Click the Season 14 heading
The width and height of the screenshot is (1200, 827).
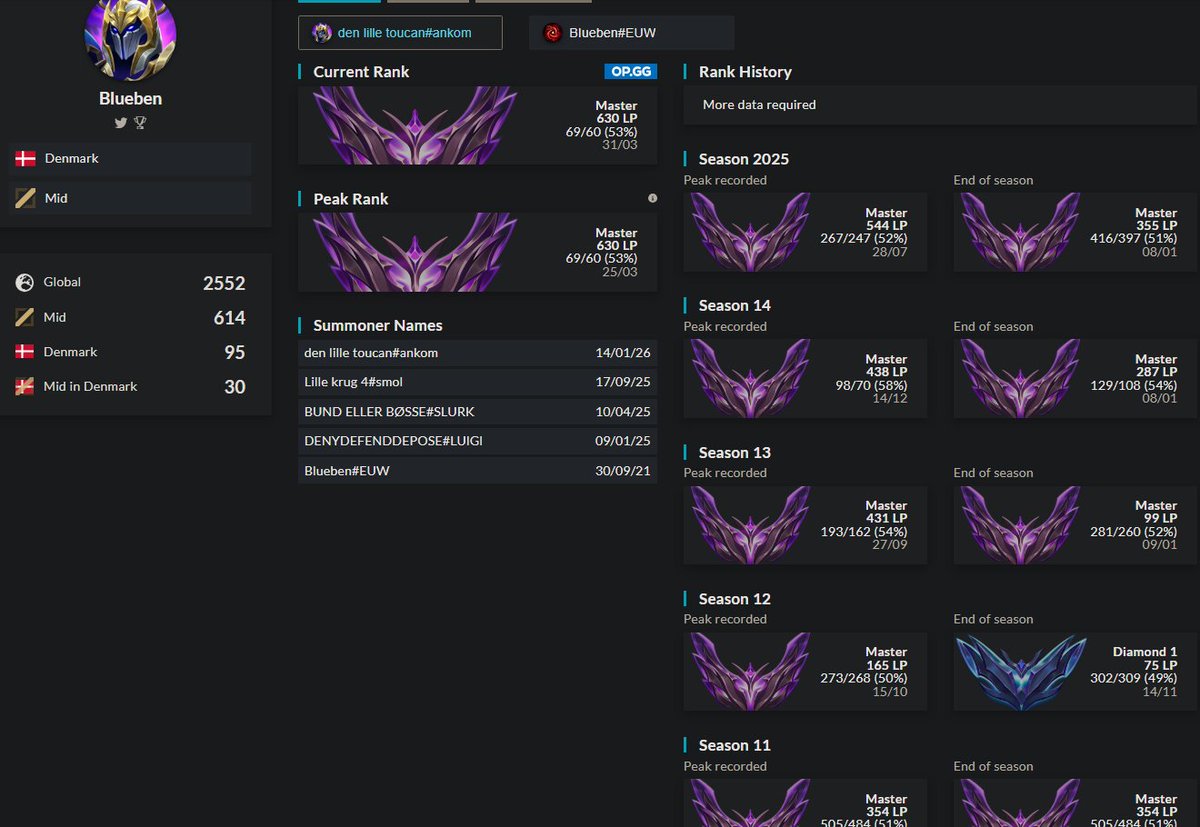tap(734, 305)
